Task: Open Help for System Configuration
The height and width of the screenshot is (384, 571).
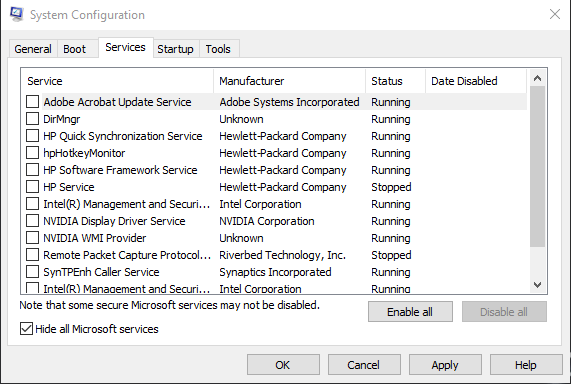Action: point(526,365)
